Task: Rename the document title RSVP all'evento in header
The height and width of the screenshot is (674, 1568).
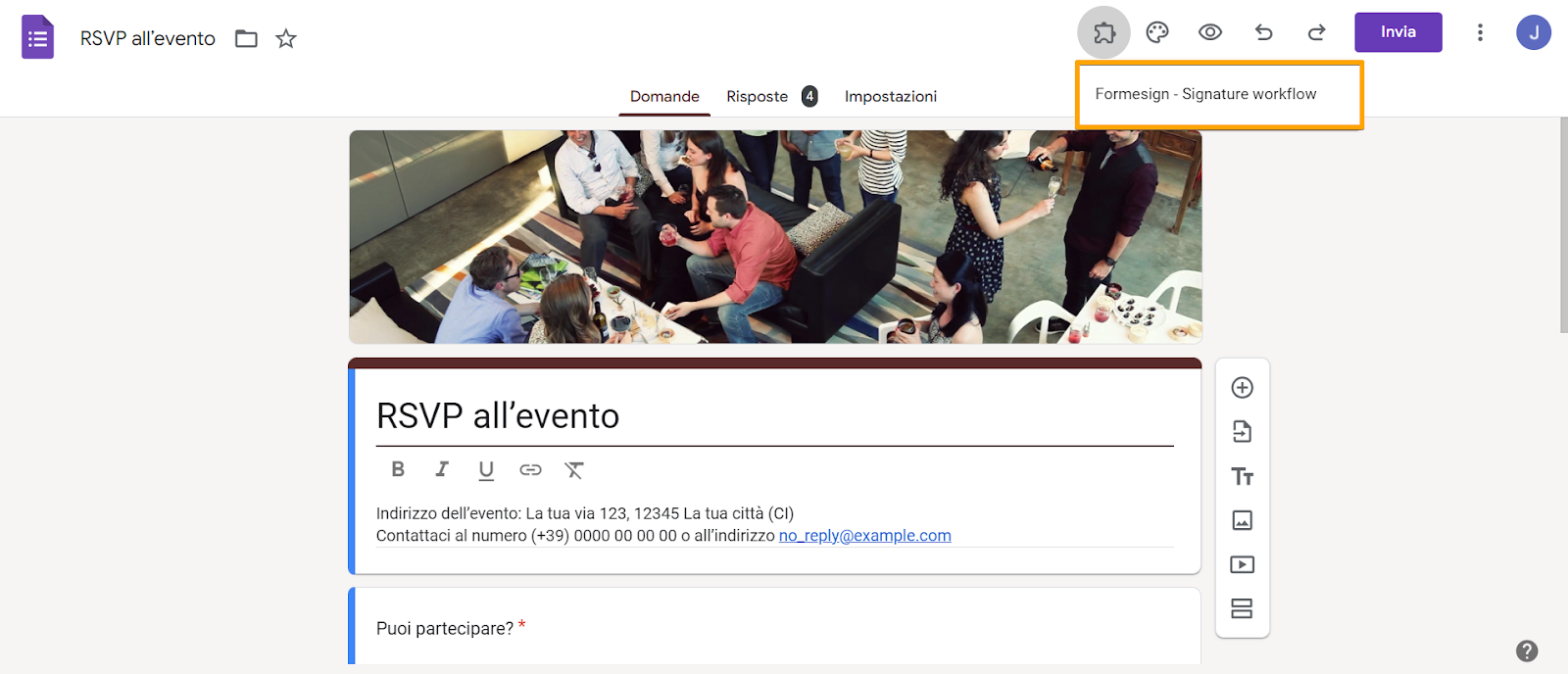Action: (x=148, y=38)
